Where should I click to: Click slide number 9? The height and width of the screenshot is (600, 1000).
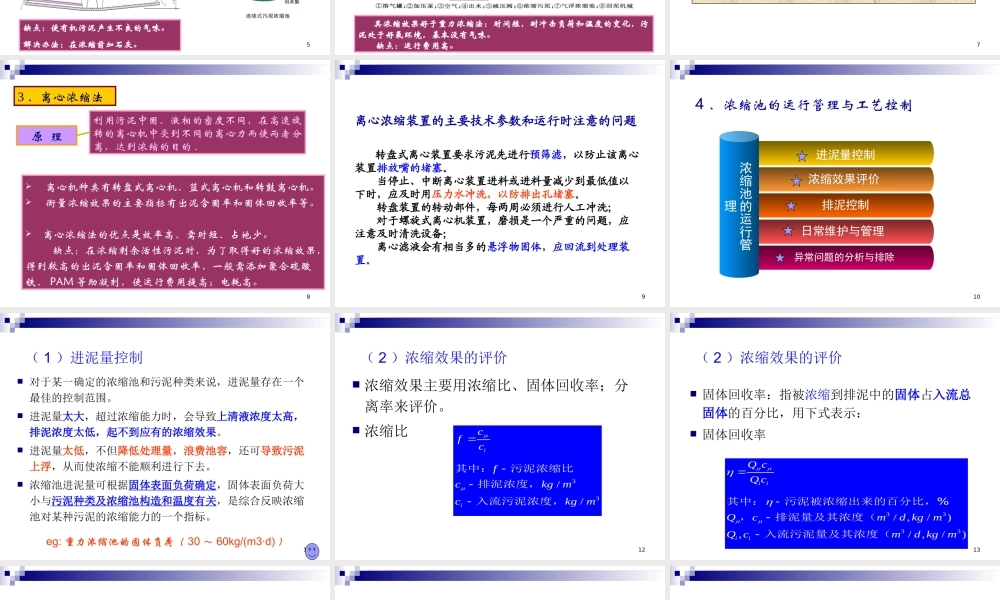[643, 296]
